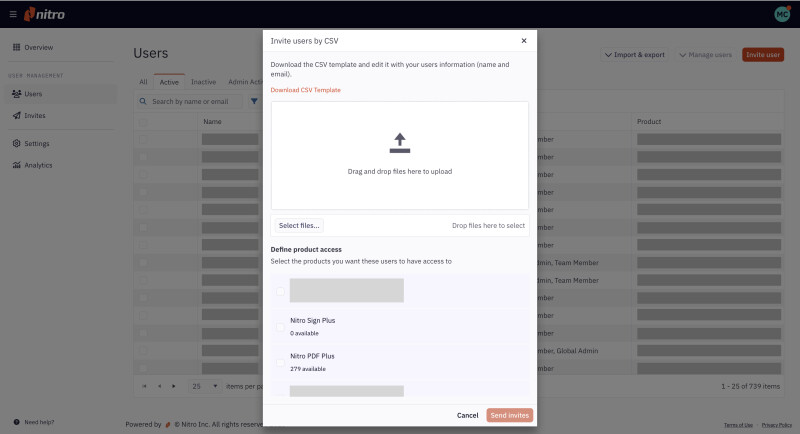This screenshot has width=800, height=434.
Task: Click the Select files... button
Action: tap(299, 225)
